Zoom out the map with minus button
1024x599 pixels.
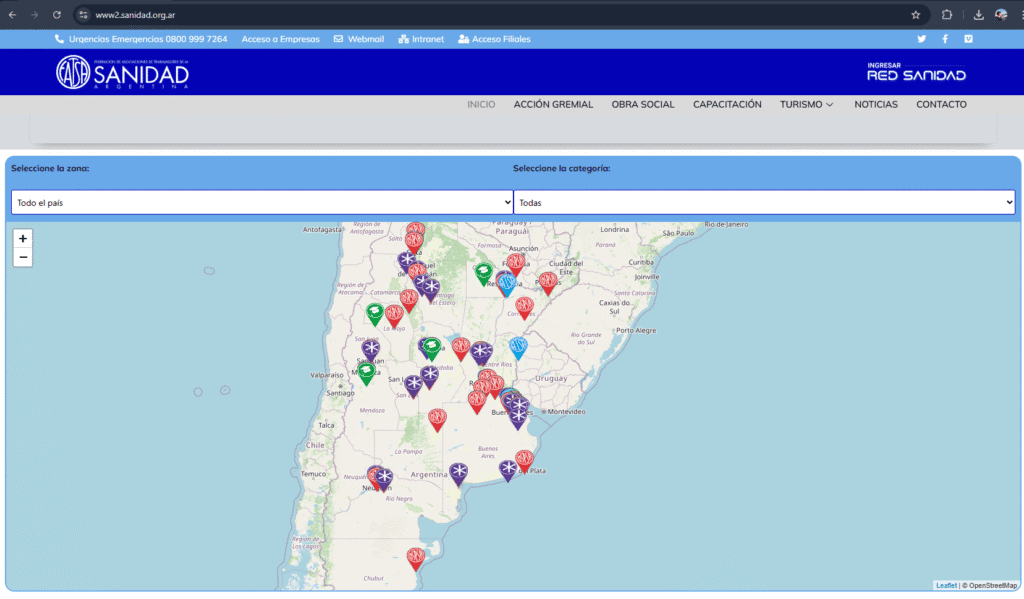[23, 257]
